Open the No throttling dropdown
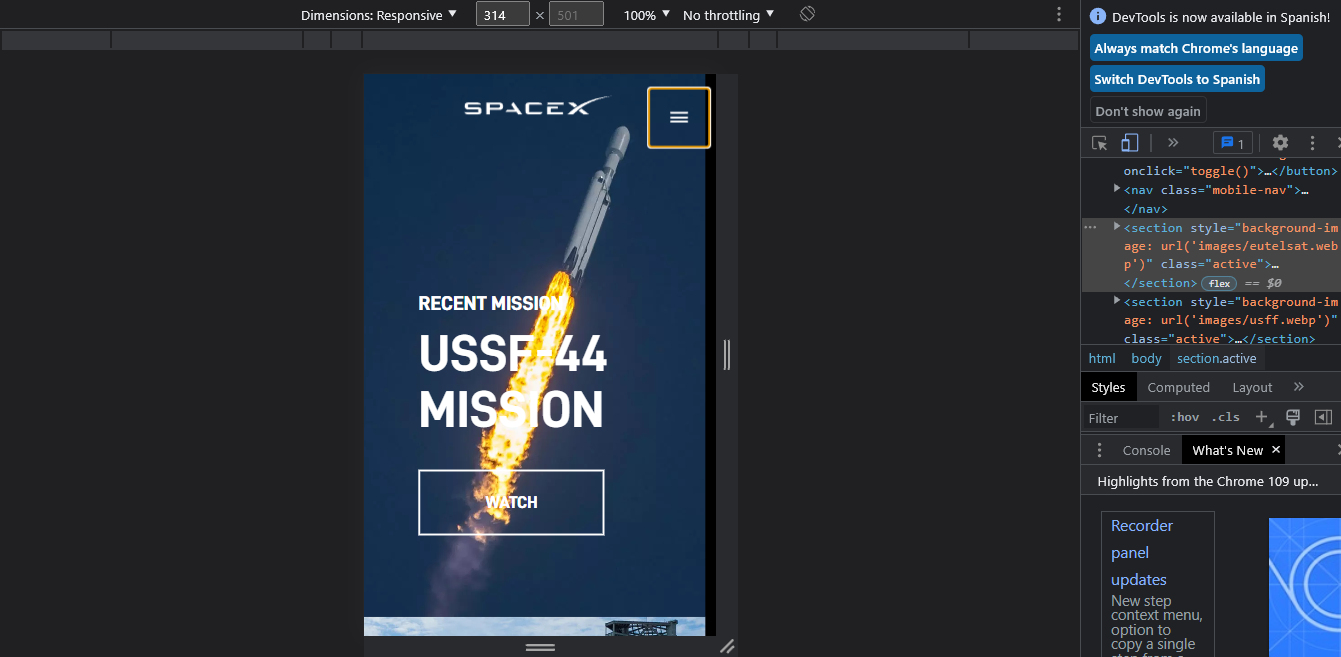This screenshot has height=657, width=1341. 728,14
